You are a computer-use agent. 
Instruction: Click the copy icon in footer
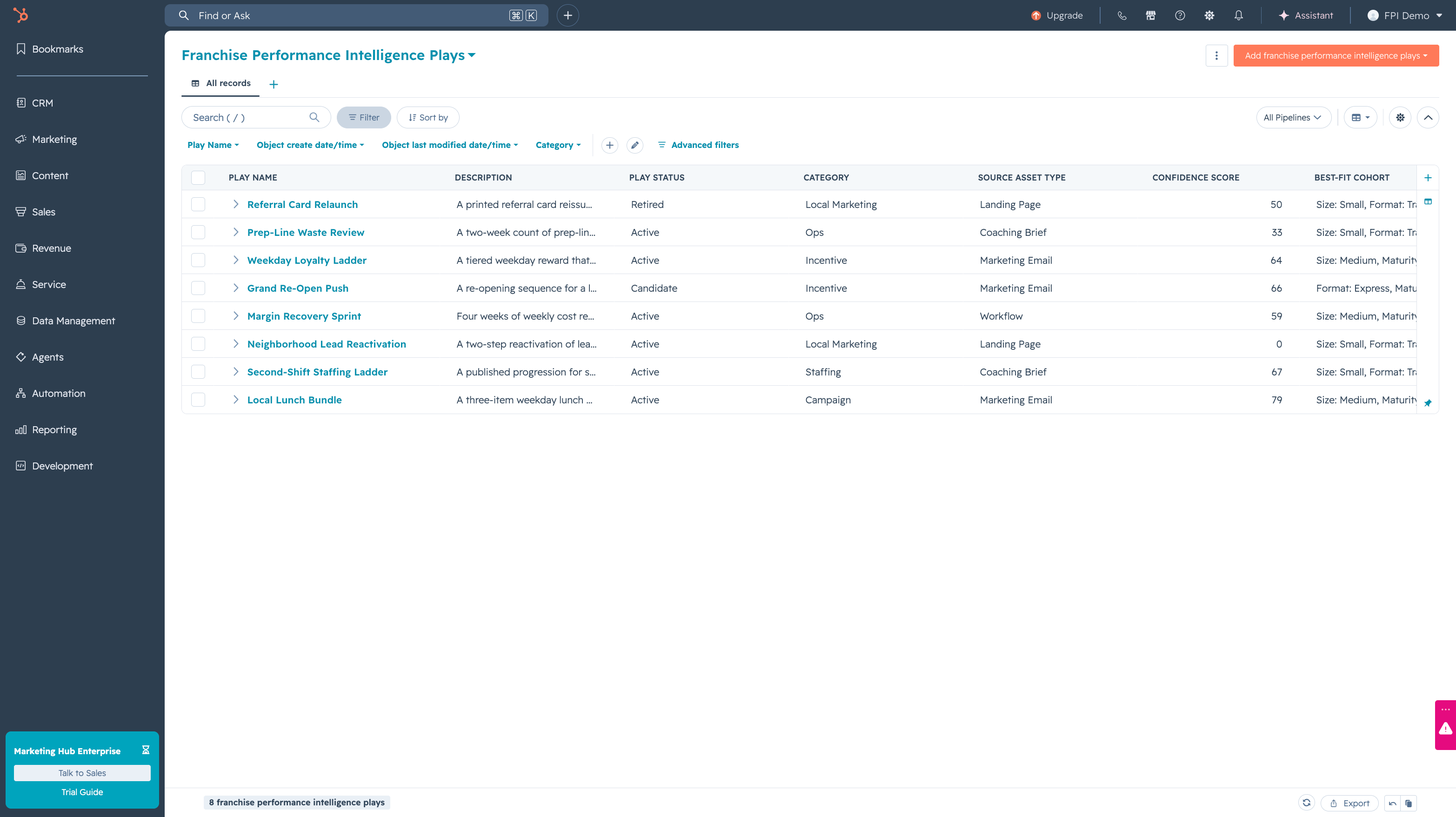(x=1408, y=803)
